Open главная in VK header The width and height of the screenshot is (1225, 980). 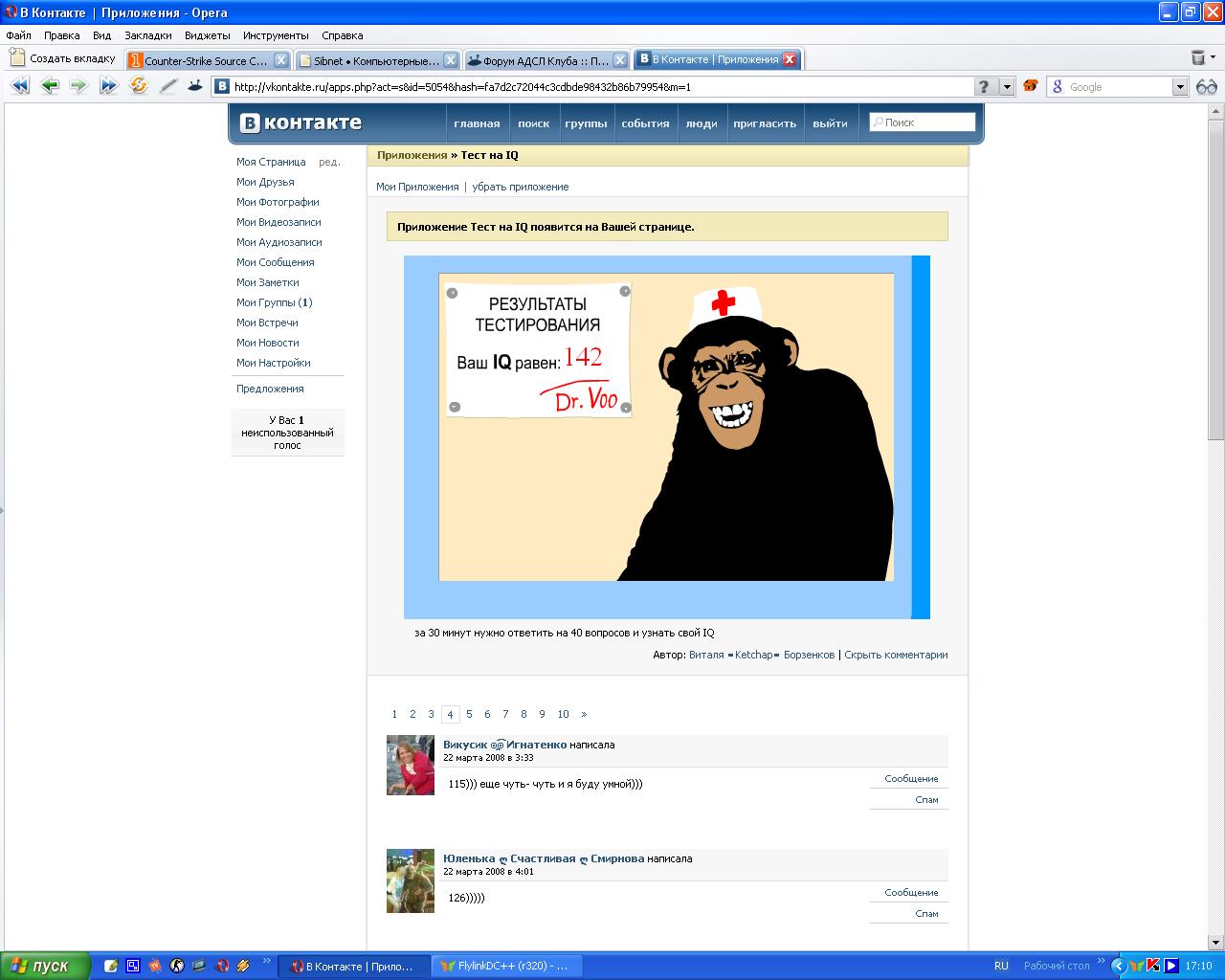(477, 123)
